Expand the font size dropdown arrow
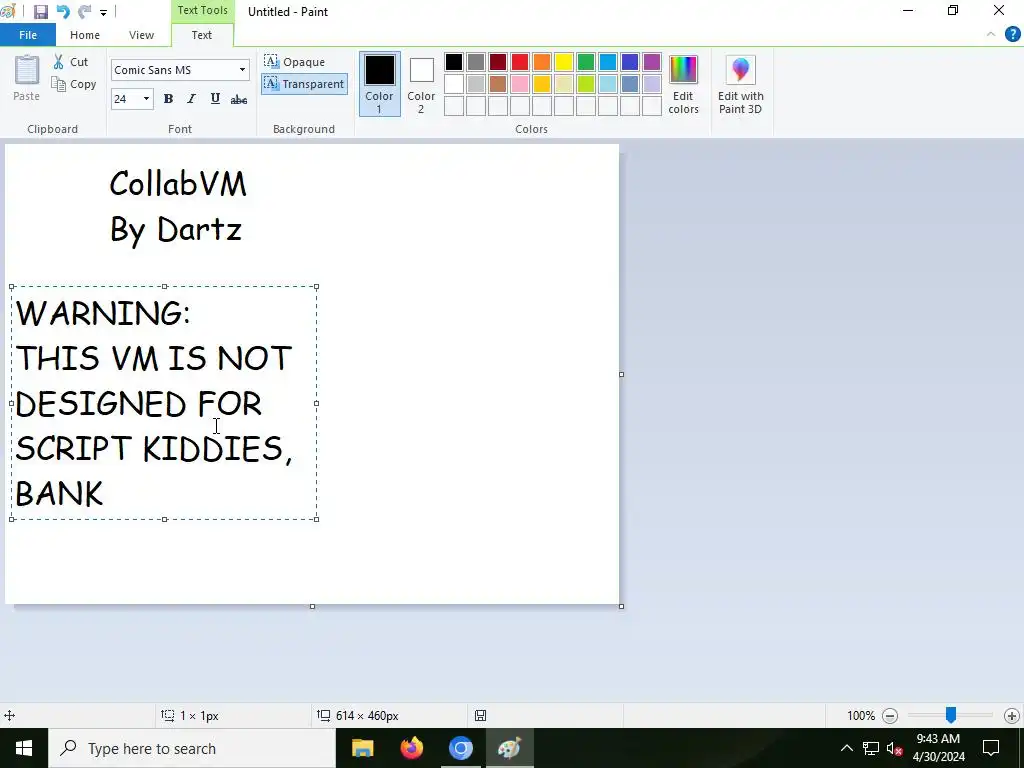This screenshot has width=1024, height=768. pyautogui.click(x=146, y=99)
